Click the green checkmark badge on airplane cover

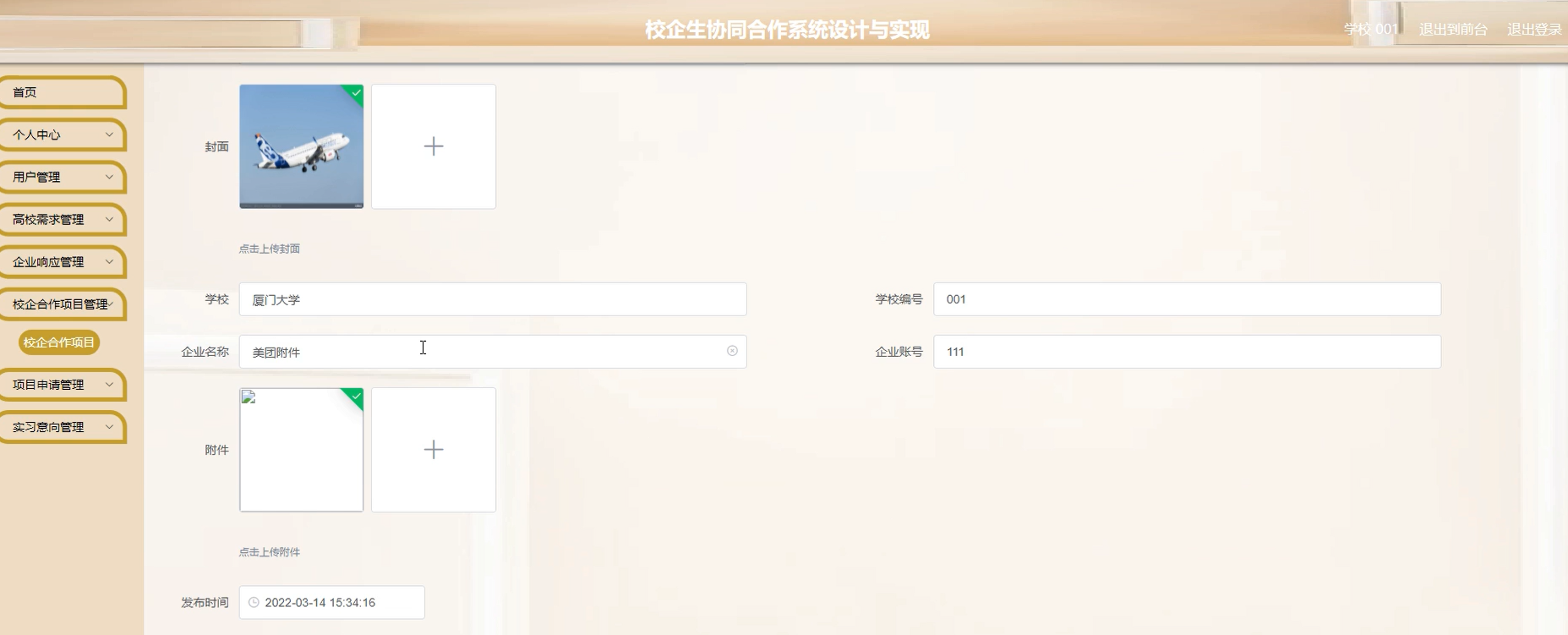356,92
